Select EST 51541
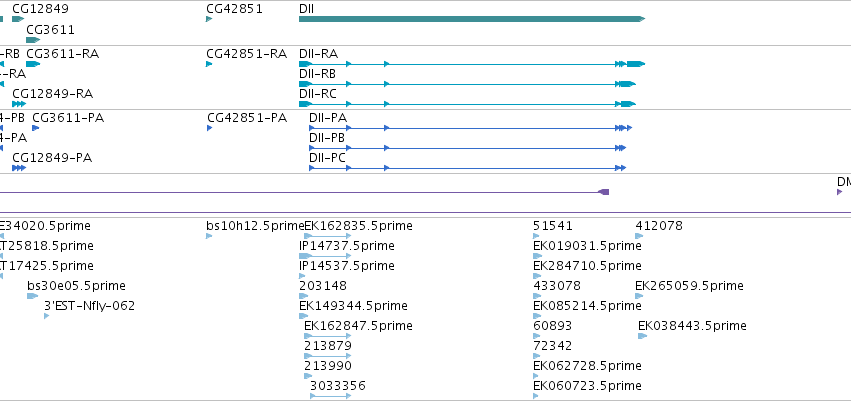851x401 pixels. (x=536, y=236)
